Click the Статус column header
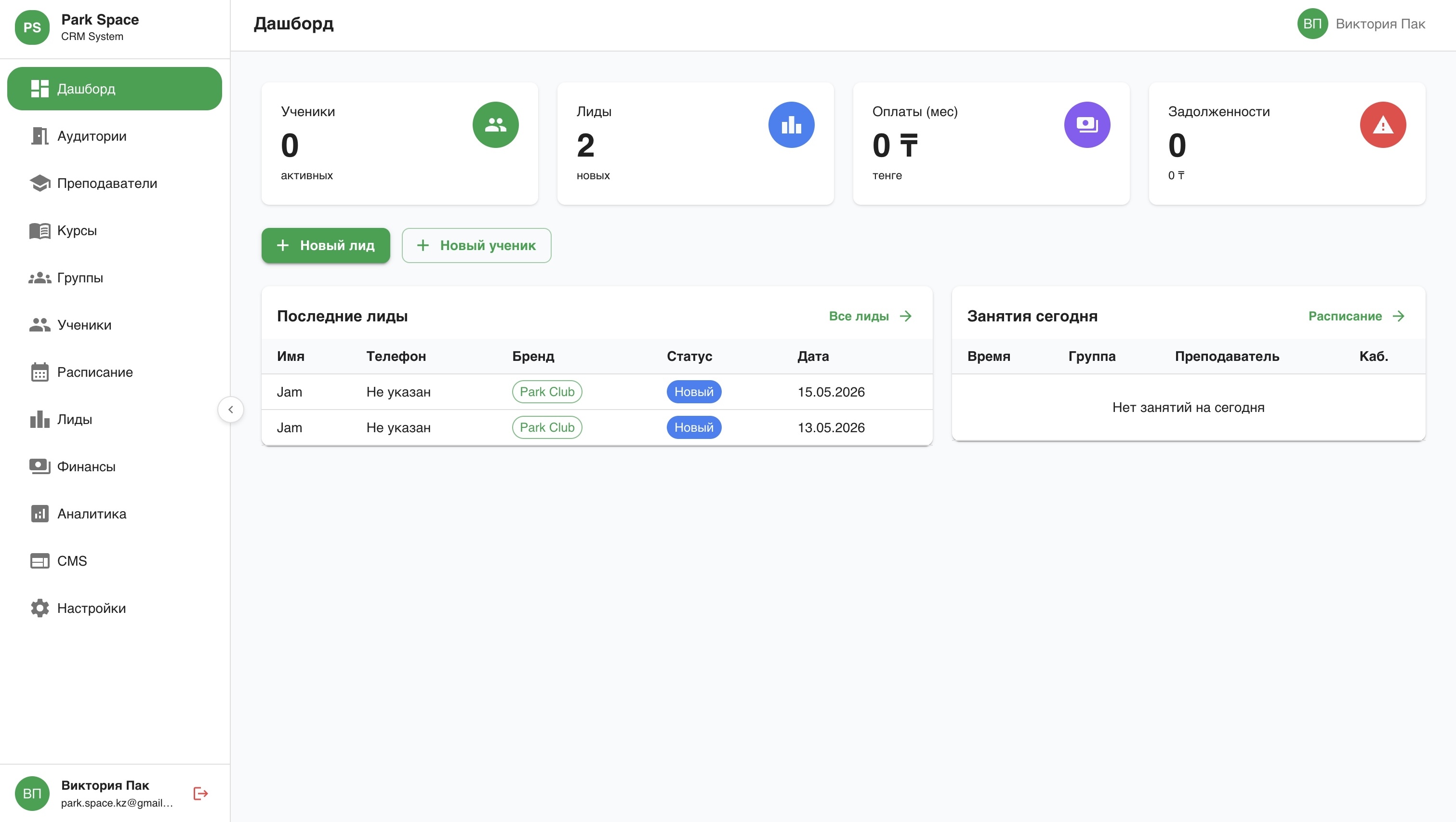Image resolution: width=1456 pixels, height=822 pixels. point(689,356)
